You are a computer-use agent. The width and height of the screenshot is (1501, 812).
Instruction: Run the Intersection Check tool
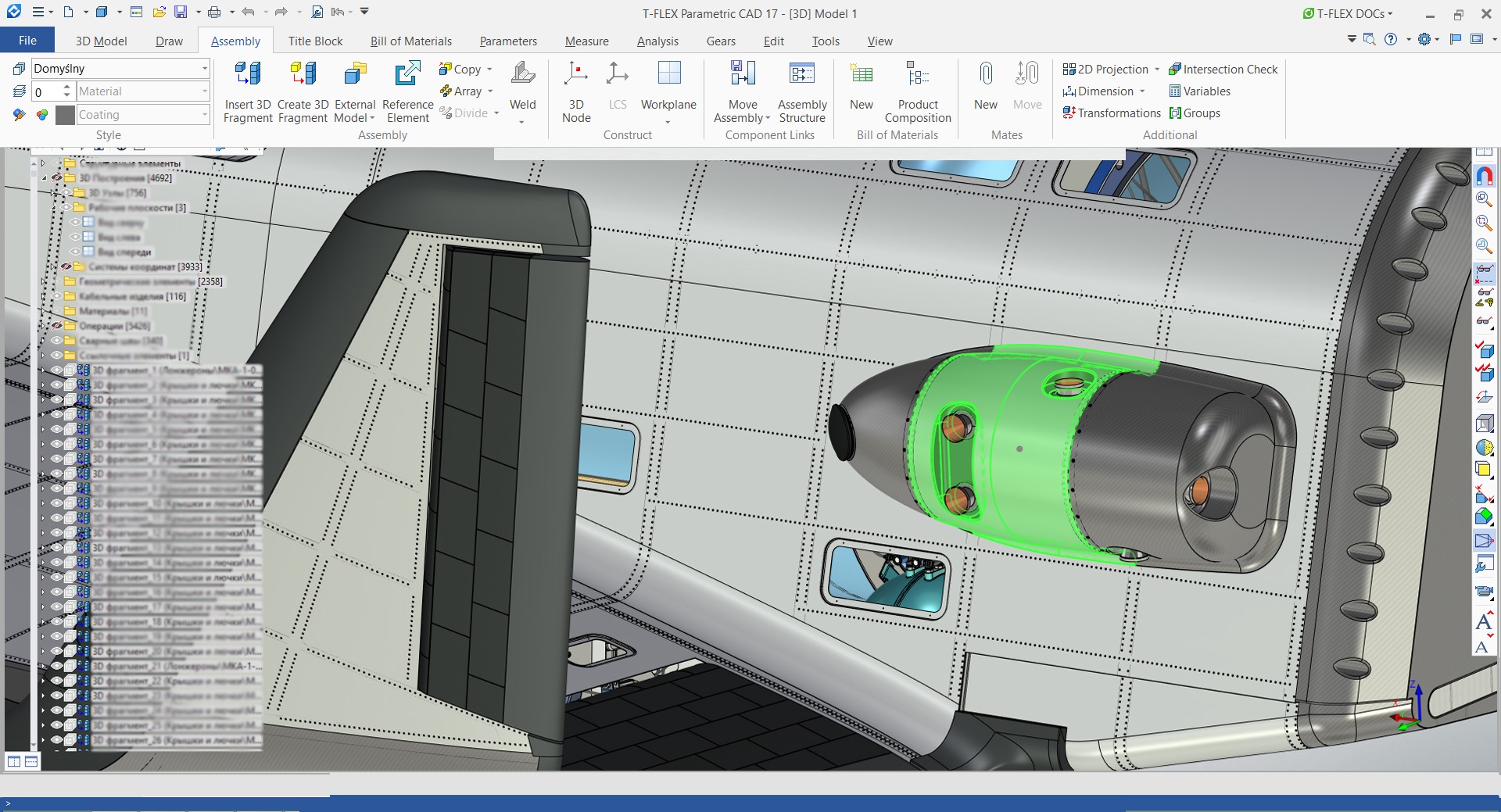(x=1223, y=70)
